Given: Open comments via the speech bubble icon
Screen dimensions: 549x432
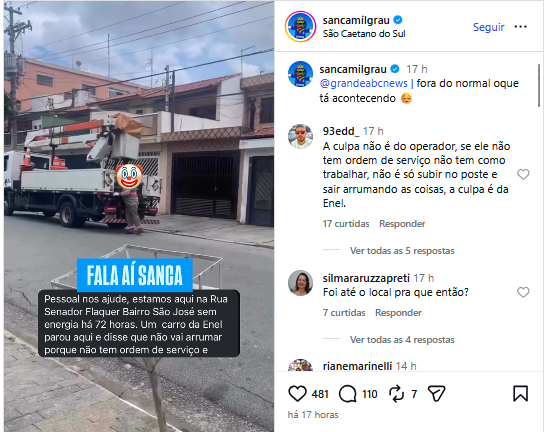Looking at the screenshot, I should point(348,394).
